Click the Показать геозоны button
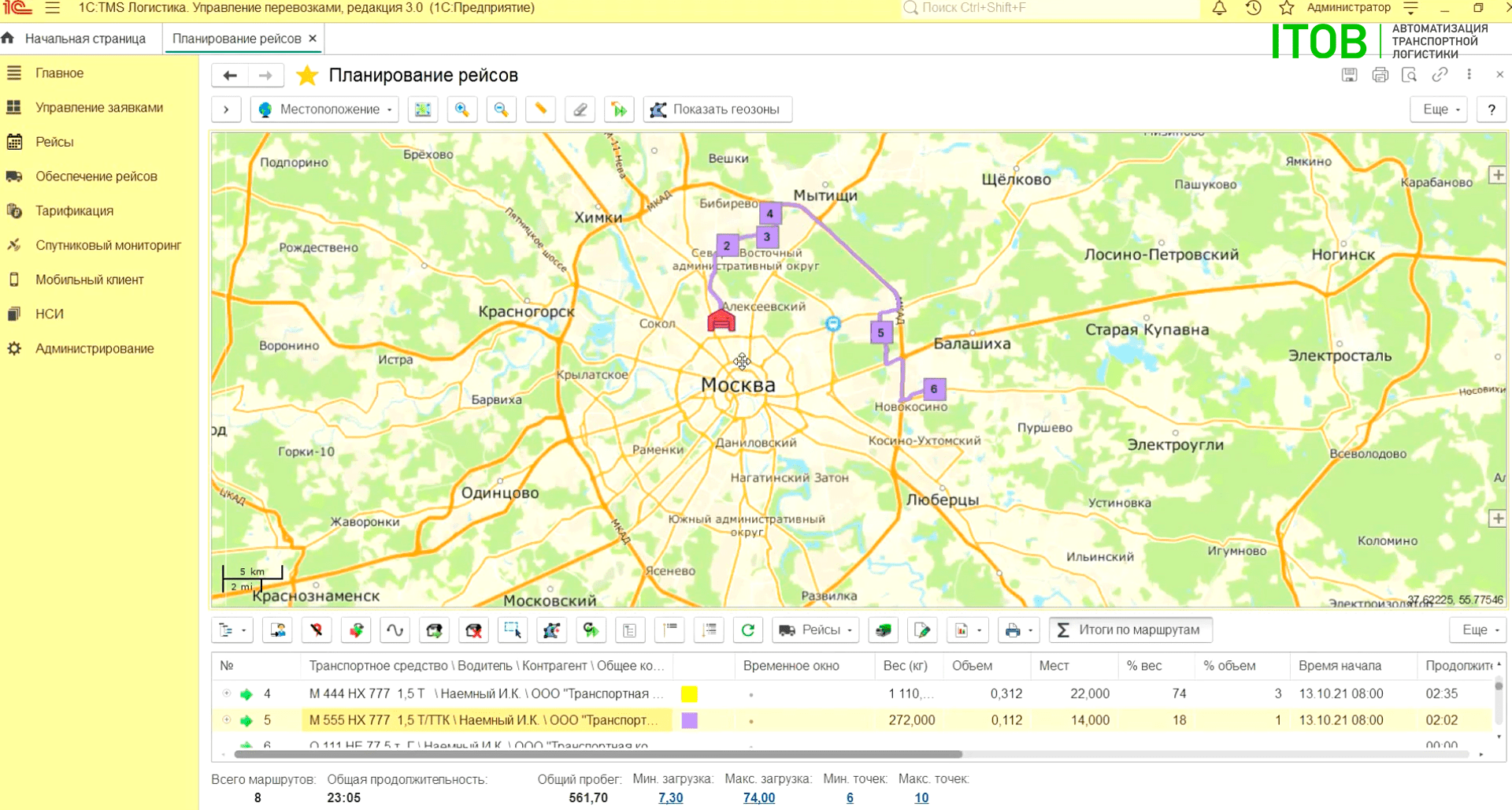 (x=717, y=110)
